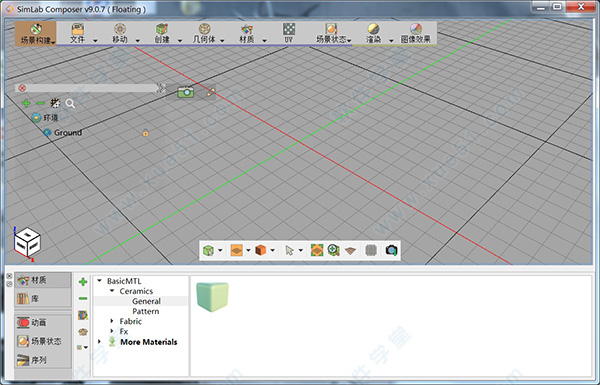Select Pattern under Ceramics

[x=146, y=311]
